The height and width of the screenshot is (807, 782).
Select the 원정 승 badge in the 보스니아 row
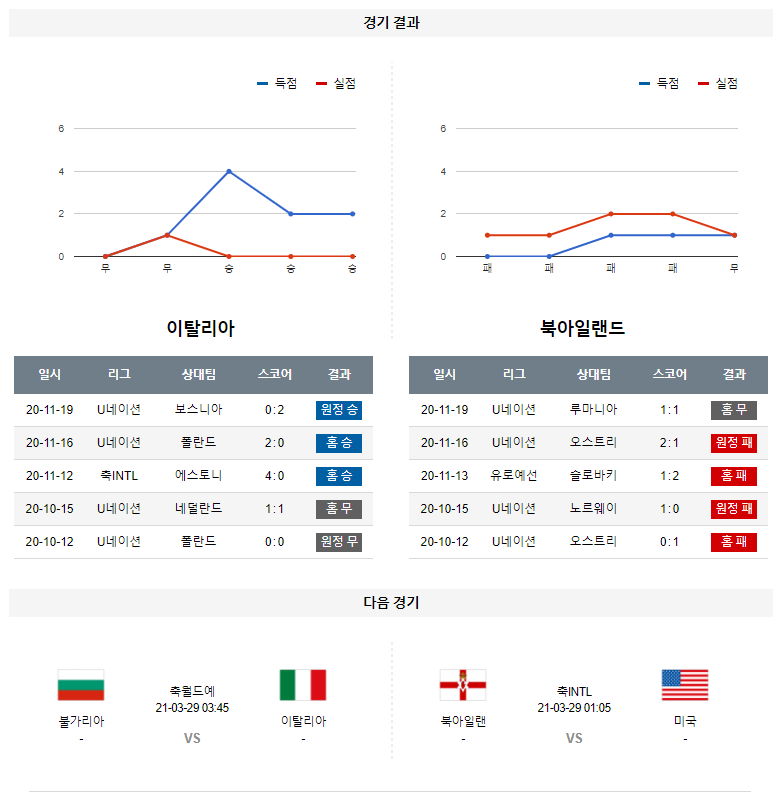pyautogui.click(x=339, y=410)
